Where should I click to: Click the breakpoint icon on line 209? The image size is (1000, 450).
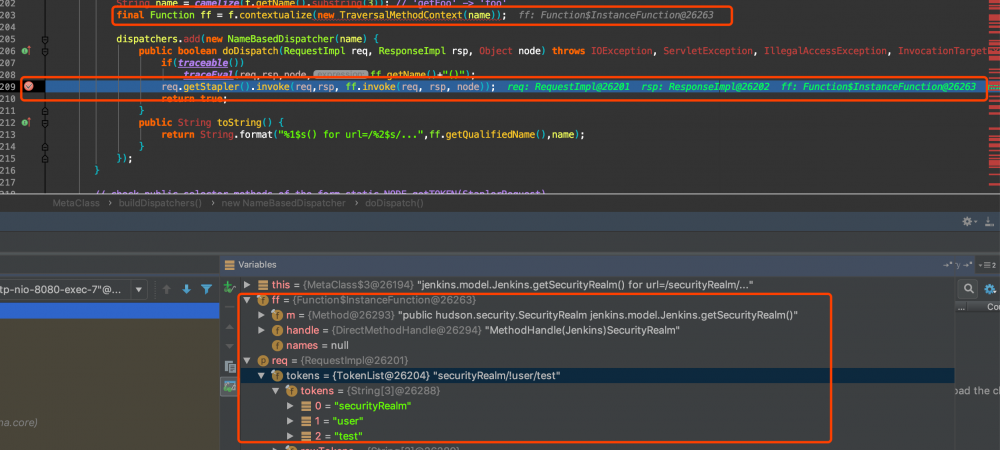coord(29,87)
